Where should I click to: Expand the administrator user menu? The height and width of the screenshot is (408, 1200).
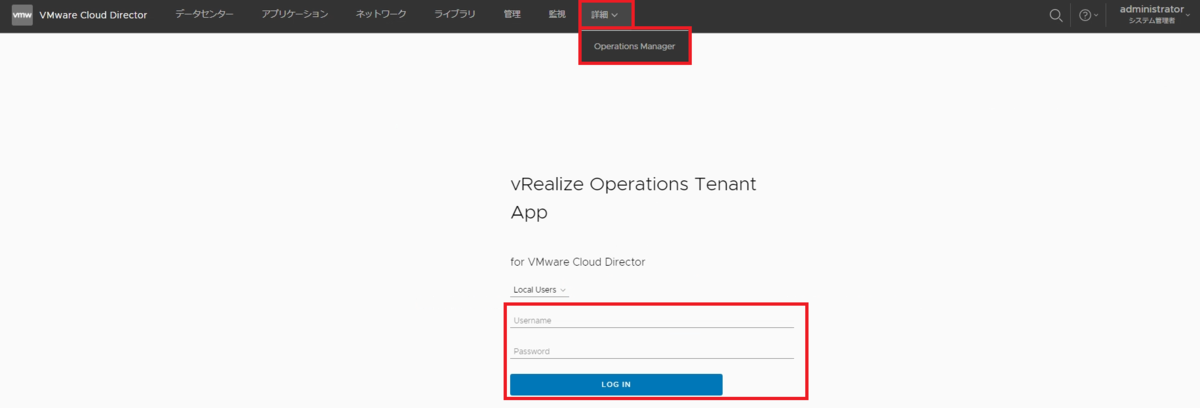[x=1155, y=14]
